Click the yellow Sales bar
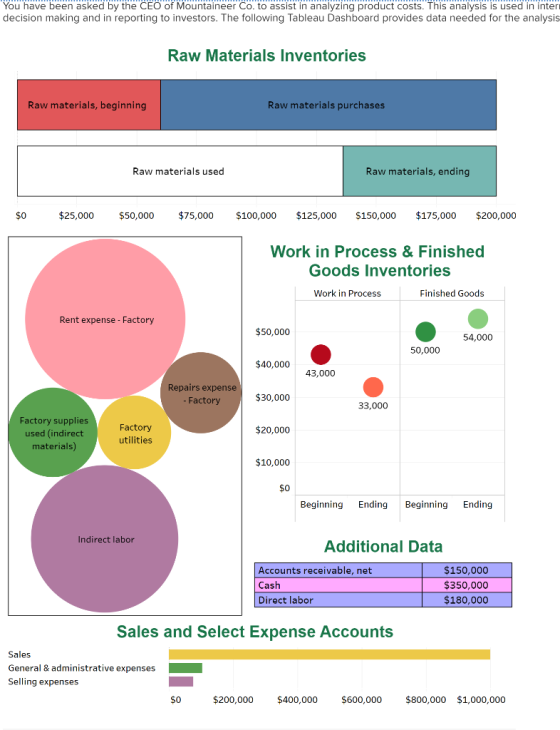560x730 pixels. point(330,654)
